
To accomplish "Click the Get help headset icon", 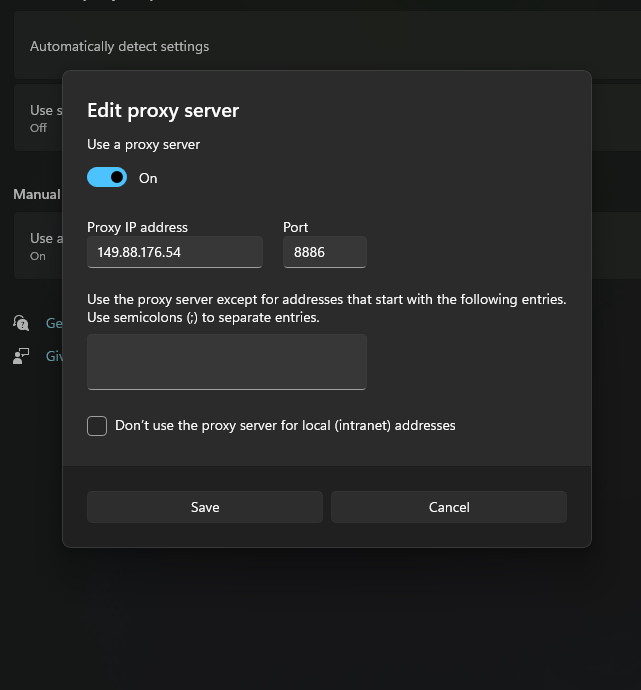I will [x=21, y=322].
